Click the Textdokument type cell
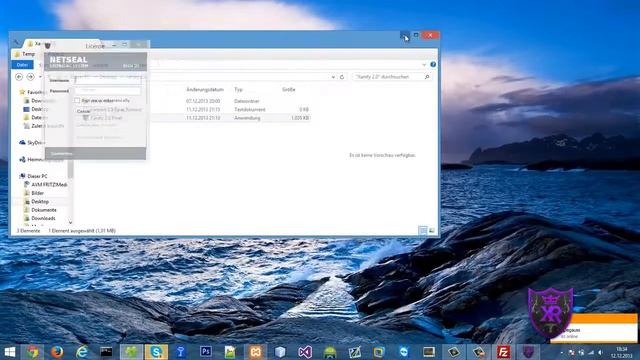 pyautogui.click(x=250, y=109)
